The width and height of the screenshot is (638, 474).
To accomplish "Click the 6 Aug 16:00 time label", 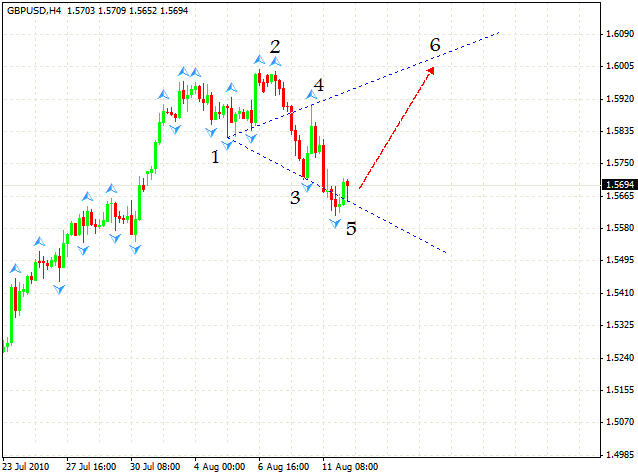I will click(283, 466).
